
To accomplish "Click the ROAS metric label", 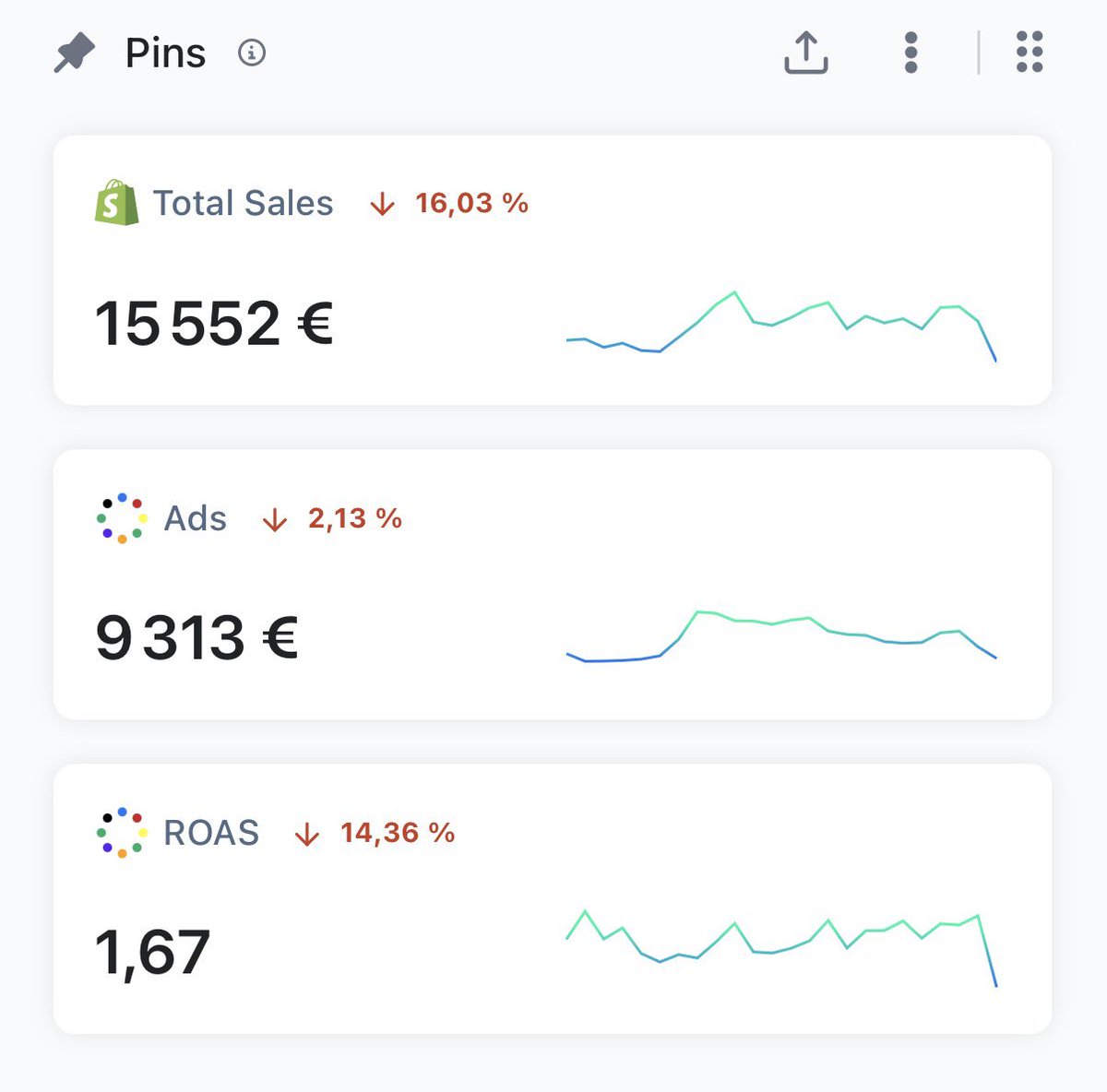I will tap(211, 833).
